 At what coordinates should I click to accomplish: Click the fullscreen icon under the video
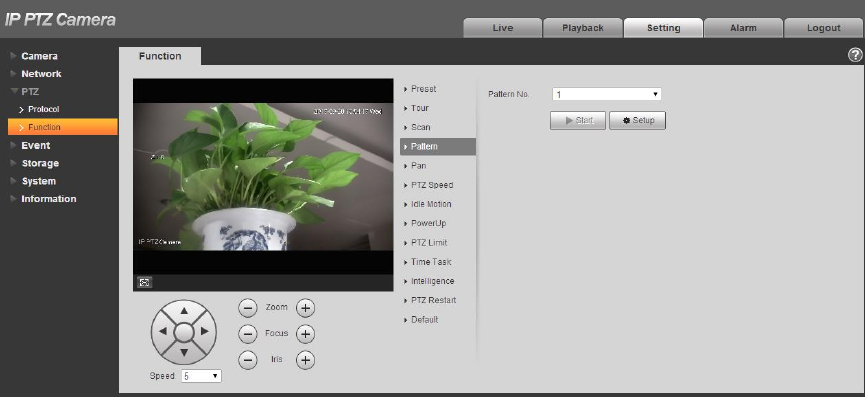tap(145, 282)
